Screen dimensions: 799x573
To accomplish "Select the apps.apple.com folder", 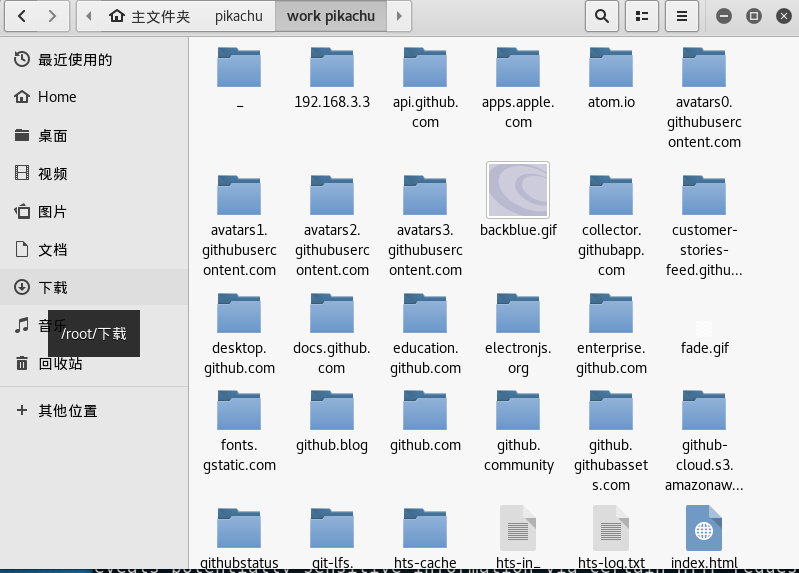I will click(518, 87).
